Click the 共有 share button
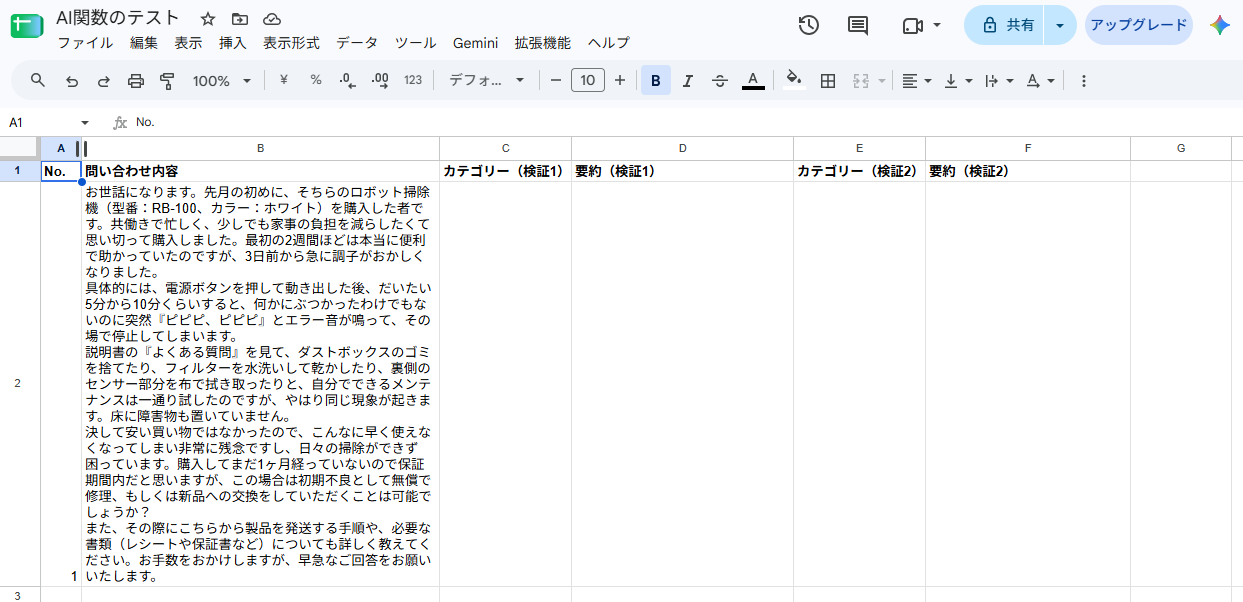Viewport: 1243px width, 602px height. (x=1006, y=25)
